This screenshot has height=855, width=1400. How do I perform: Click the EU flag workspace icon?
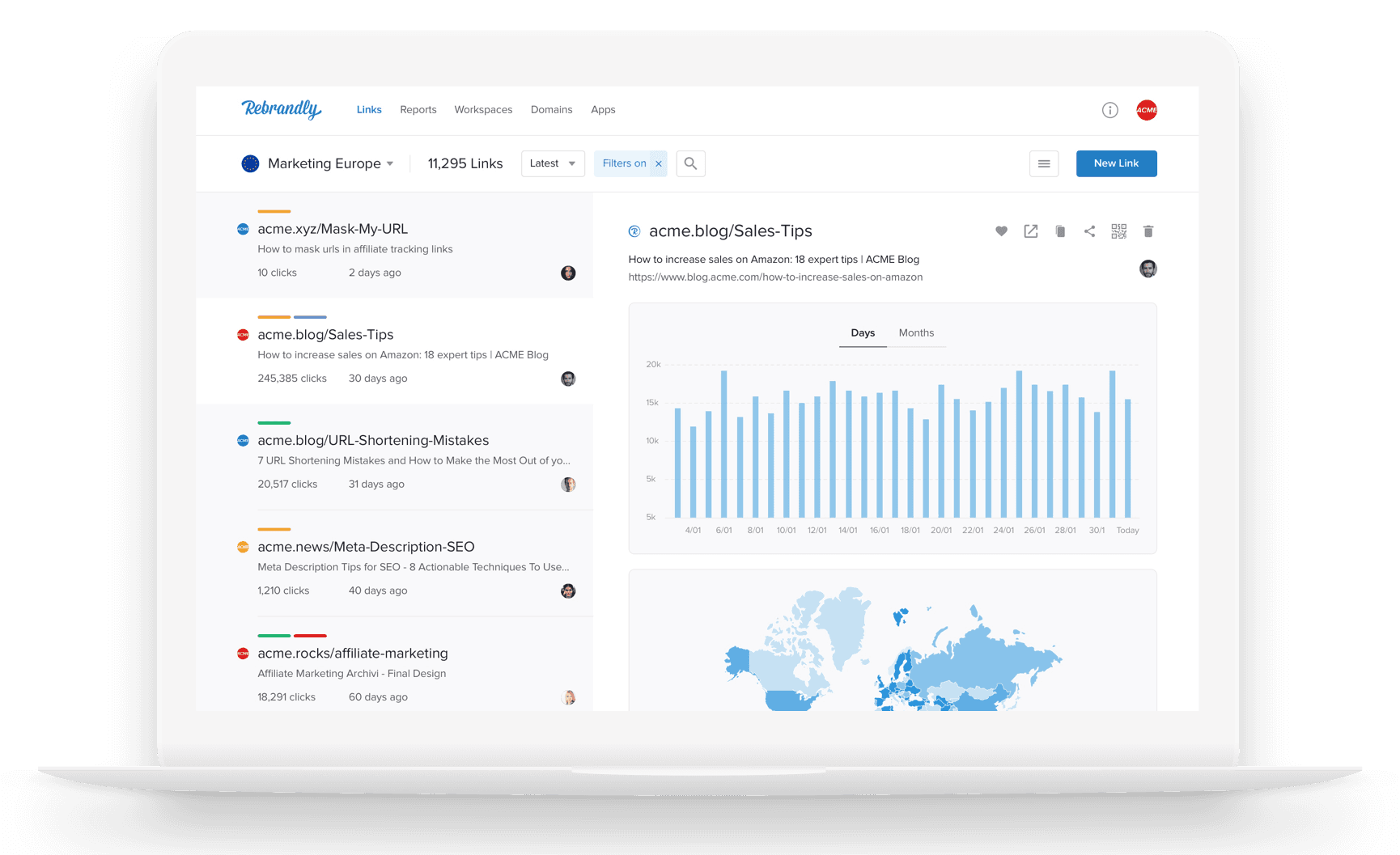pos(250,163)
